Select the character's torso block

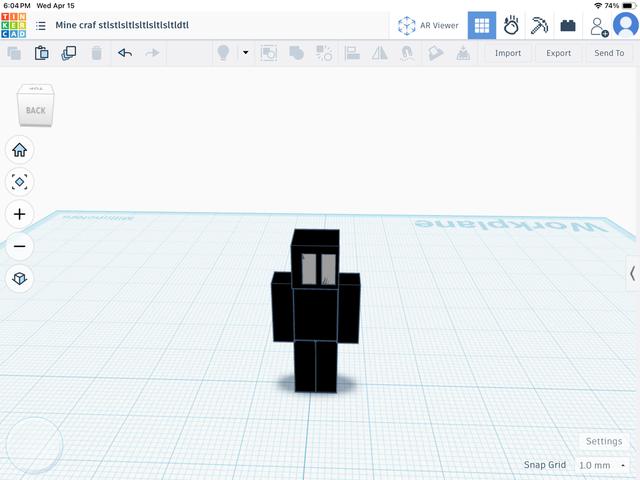(316, 314)
